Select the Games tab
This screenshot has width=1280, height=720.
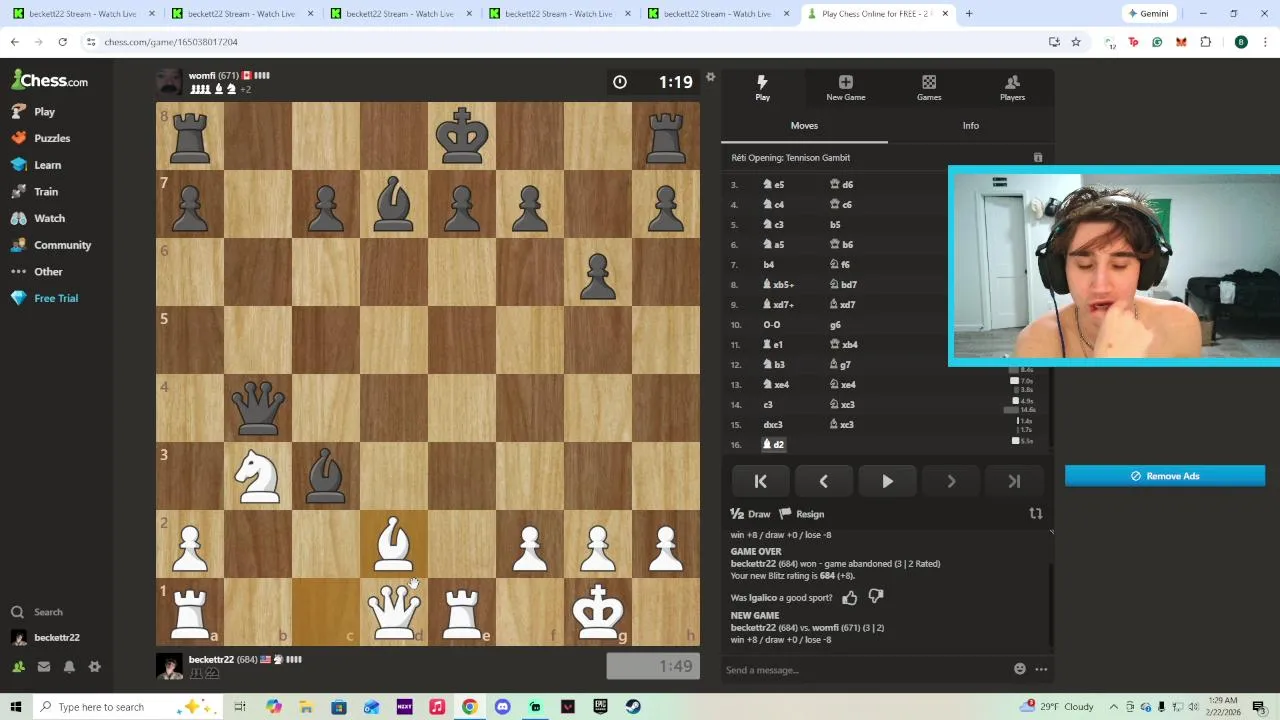click(929, 88)
